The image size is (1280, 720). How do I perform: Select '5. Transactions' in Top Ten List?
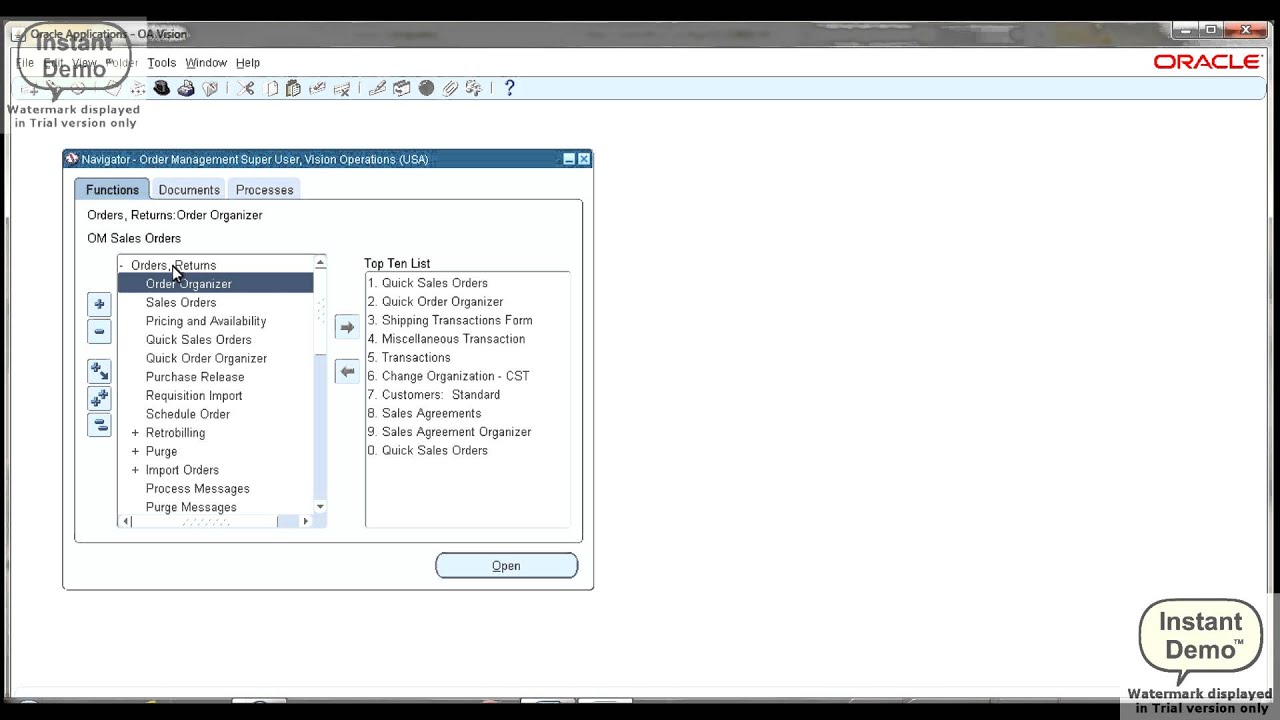(409, 357)
